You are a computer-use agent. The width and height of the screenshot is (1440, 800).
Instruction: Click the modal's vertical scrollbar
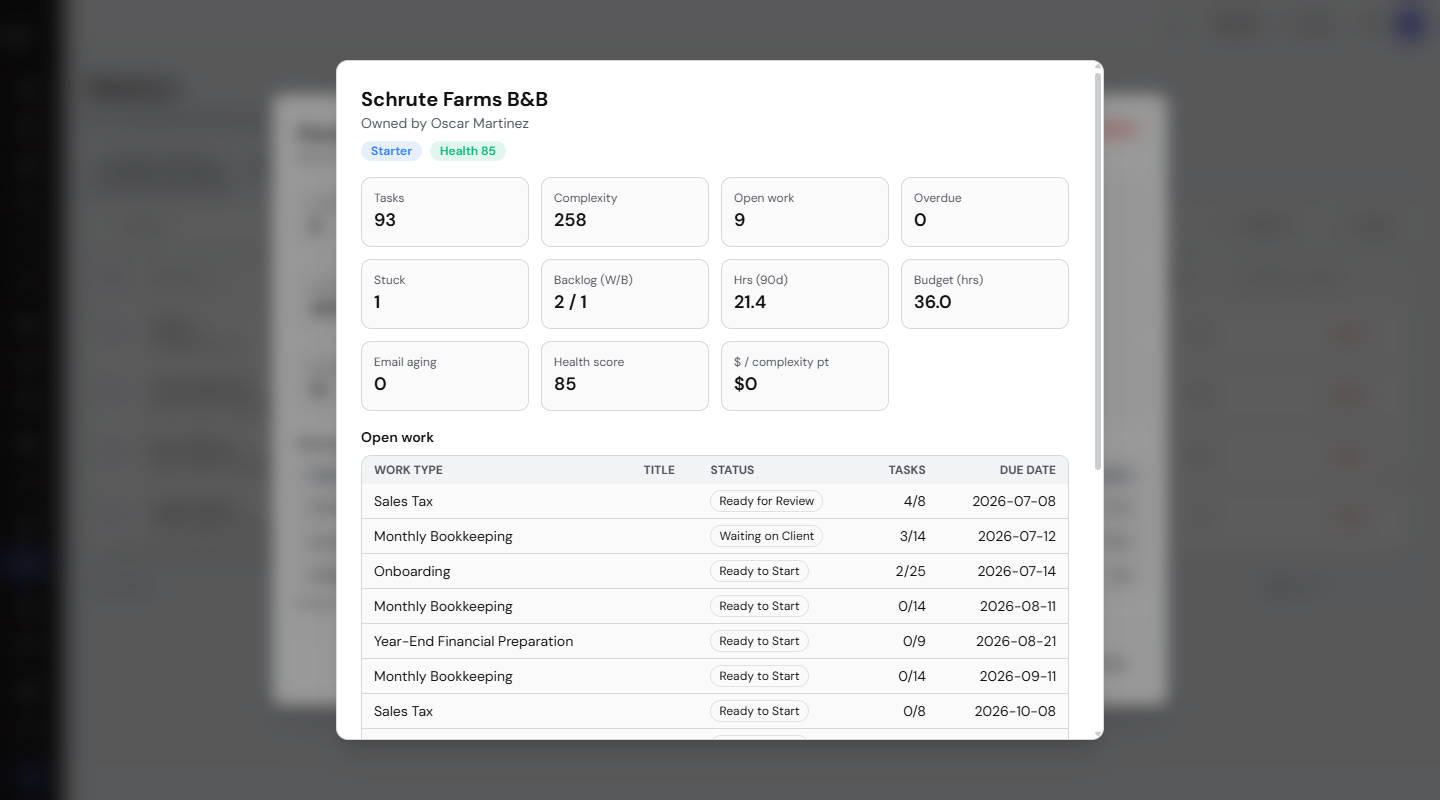(x=1098, y=270)
